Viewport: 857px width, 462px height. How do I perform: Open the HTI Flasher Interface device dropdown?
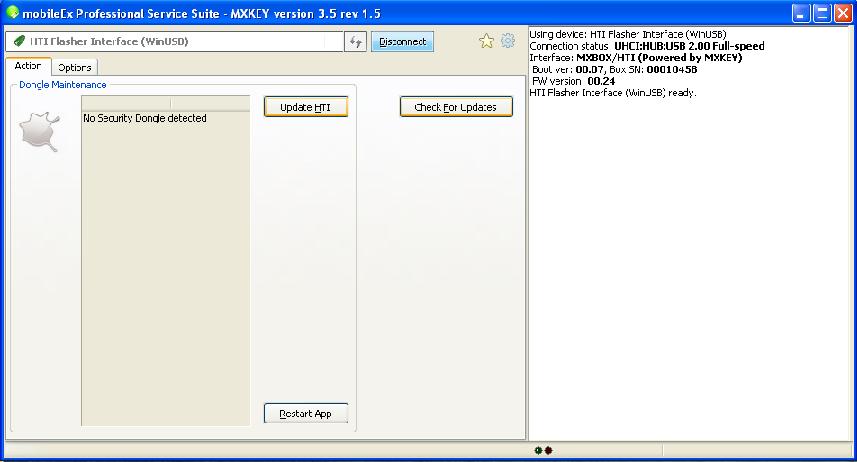tap(174, 42)
